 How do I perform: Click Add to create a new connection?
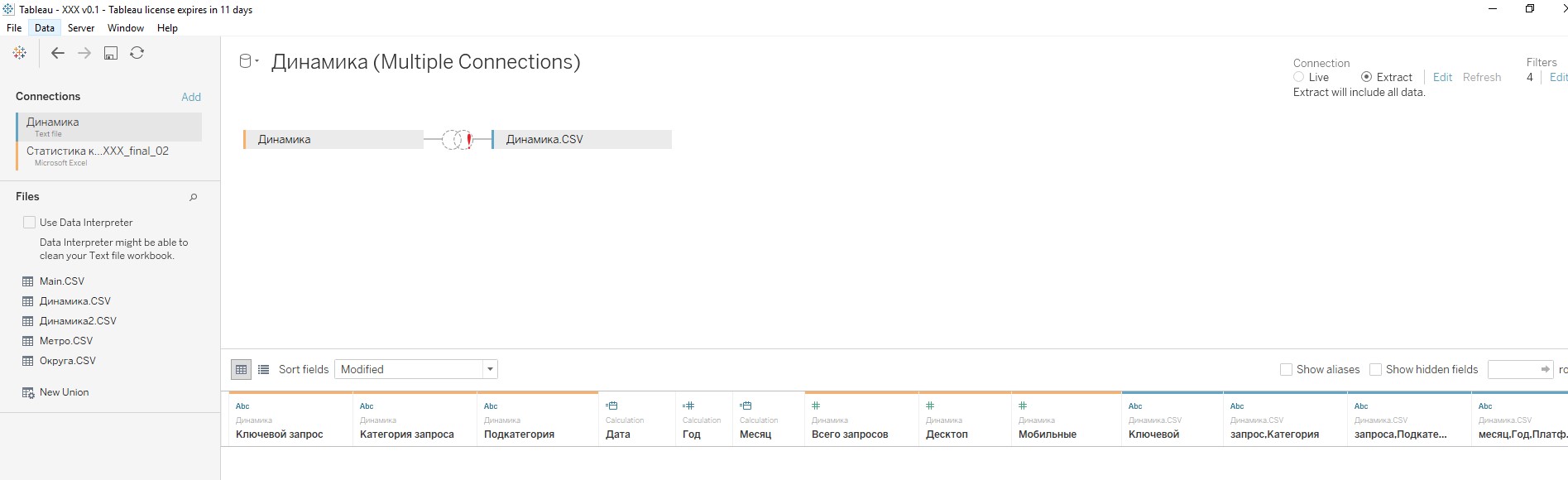coord(190,96)
